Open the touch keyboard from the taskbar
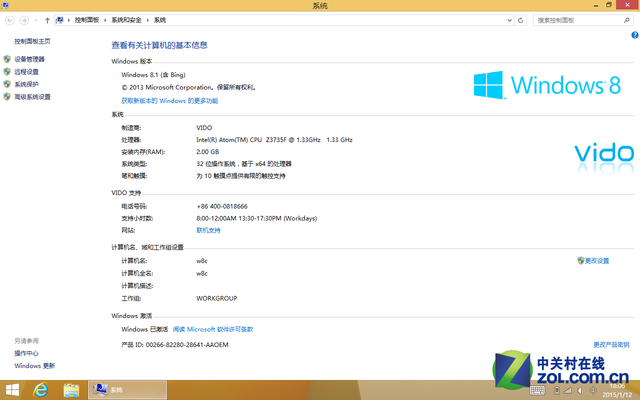 (x=537, y=390)
